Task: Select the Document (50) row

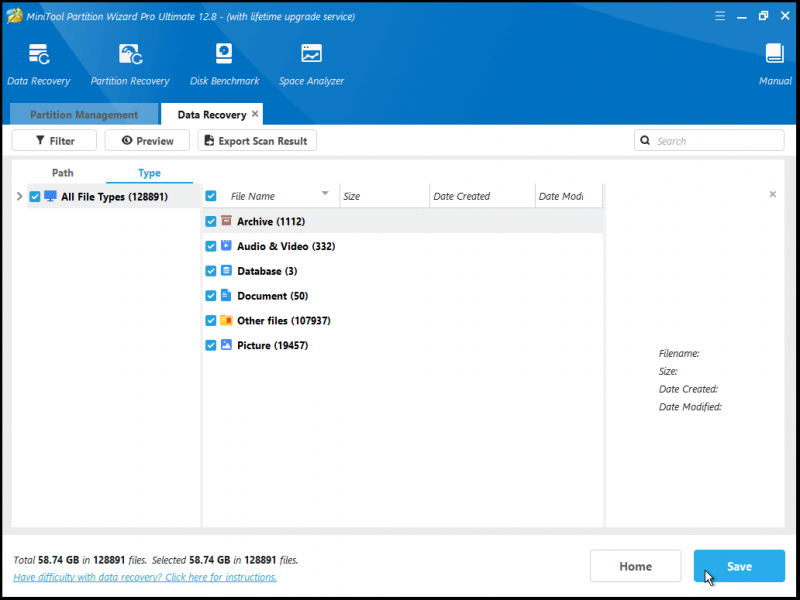Action: pos(403,296)
